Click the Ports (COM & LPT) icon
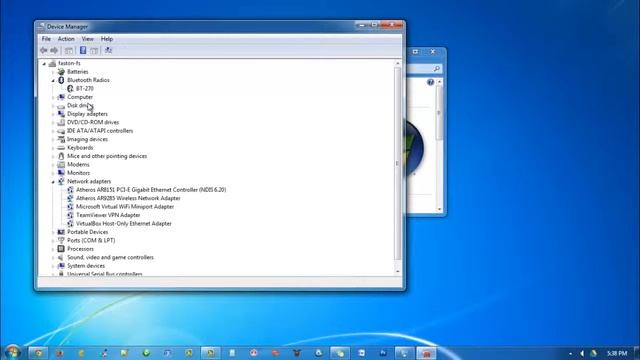 tap(61, 240)
